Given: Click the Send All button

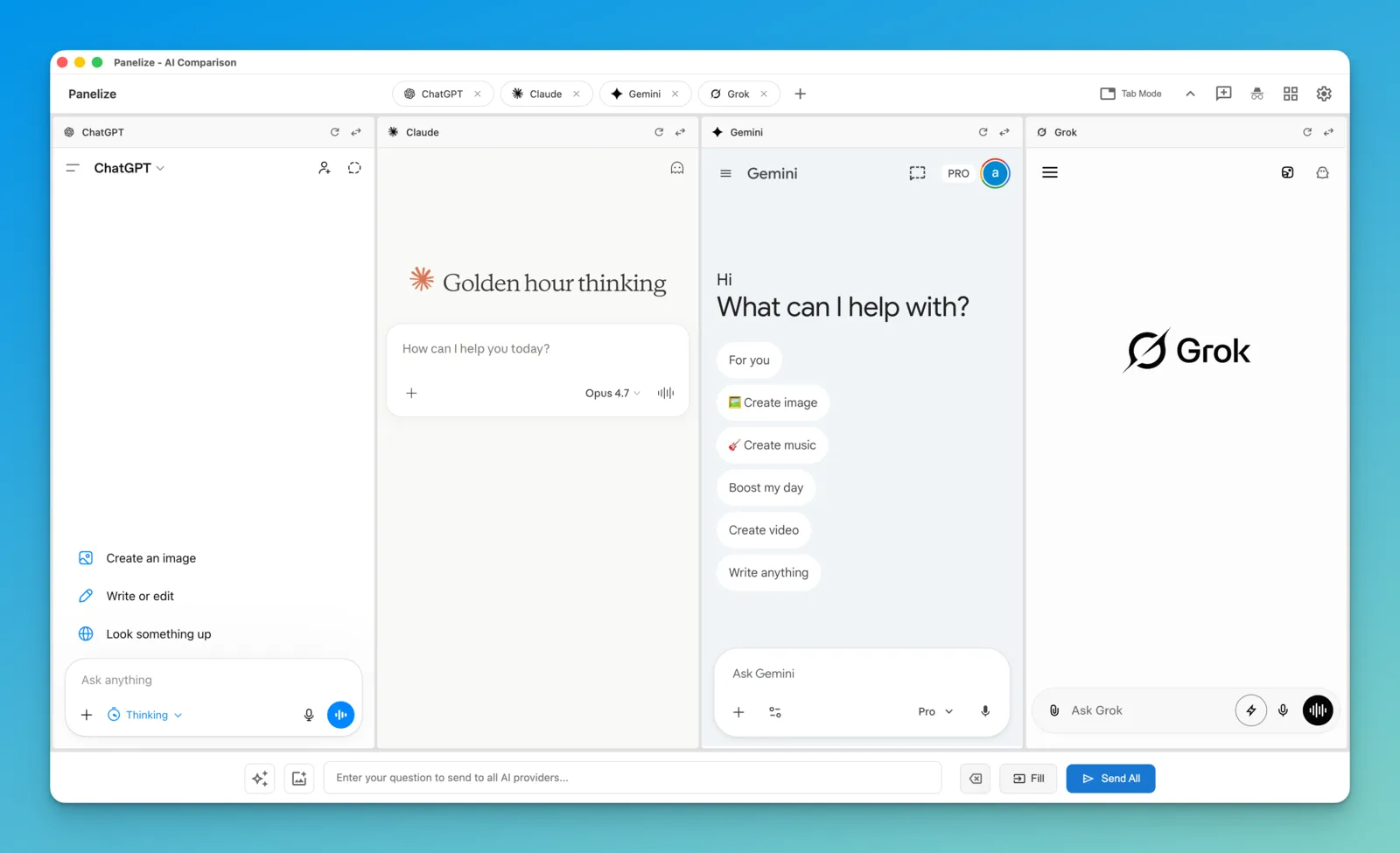Looking at the screenshot, I should tap(1110, 779).
